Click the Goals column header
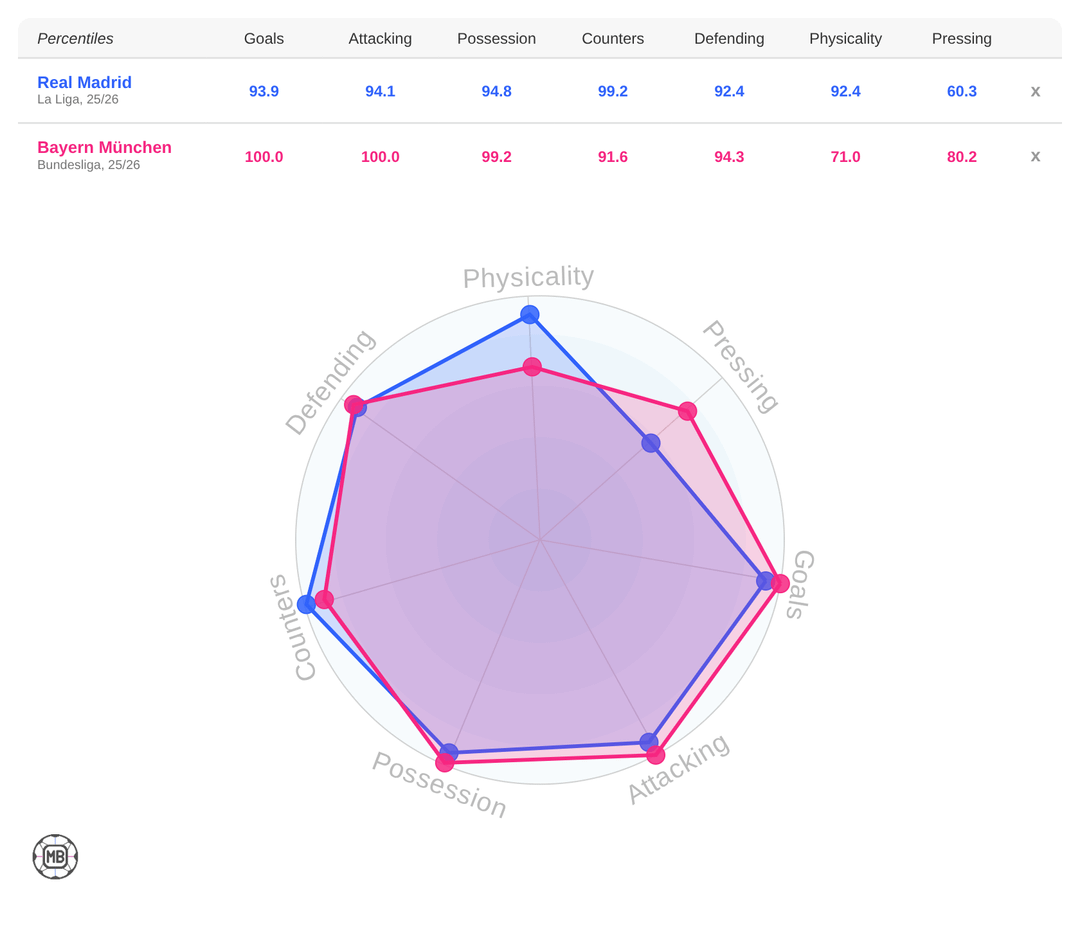 point(264,39)
